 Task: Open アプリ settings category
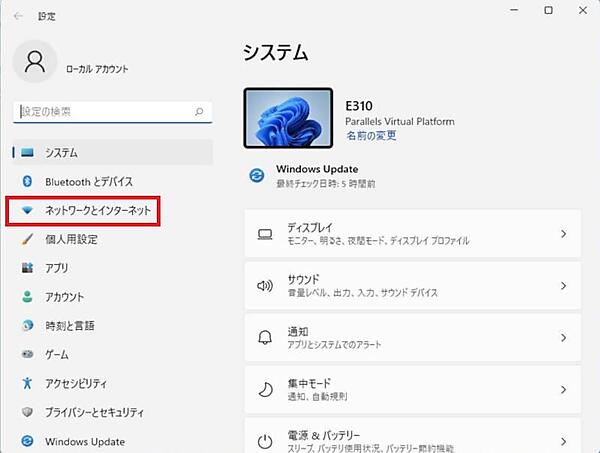click(x=112, y=268)
